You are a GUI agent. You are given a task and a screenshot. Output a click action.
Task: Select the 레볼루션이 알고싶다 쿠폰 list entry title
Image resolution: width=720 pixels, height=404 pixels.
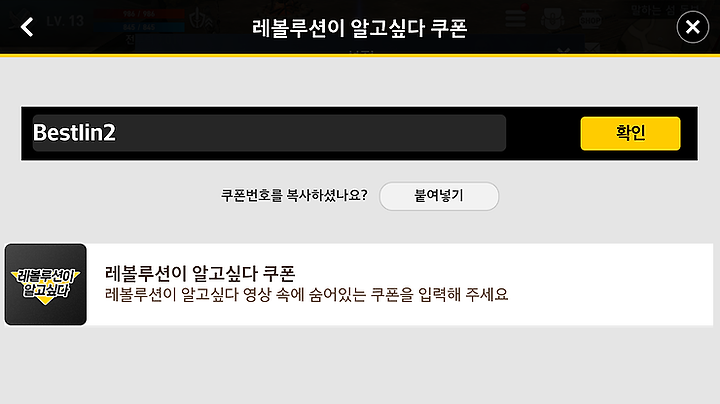point(200,274)
